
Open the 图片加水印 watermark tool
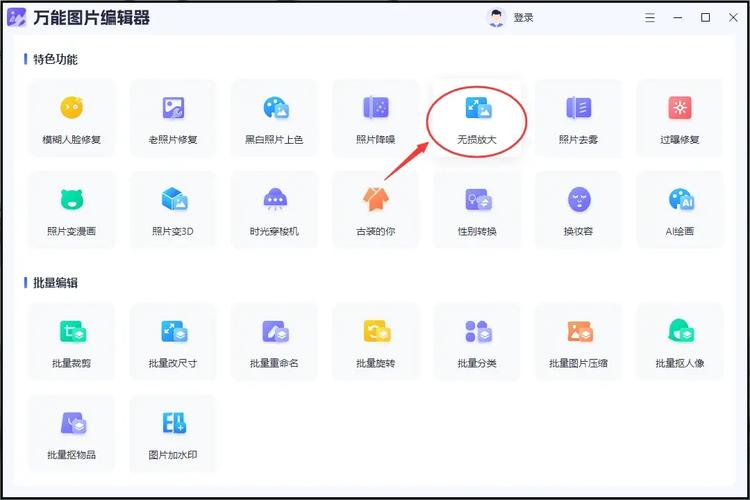173,433
